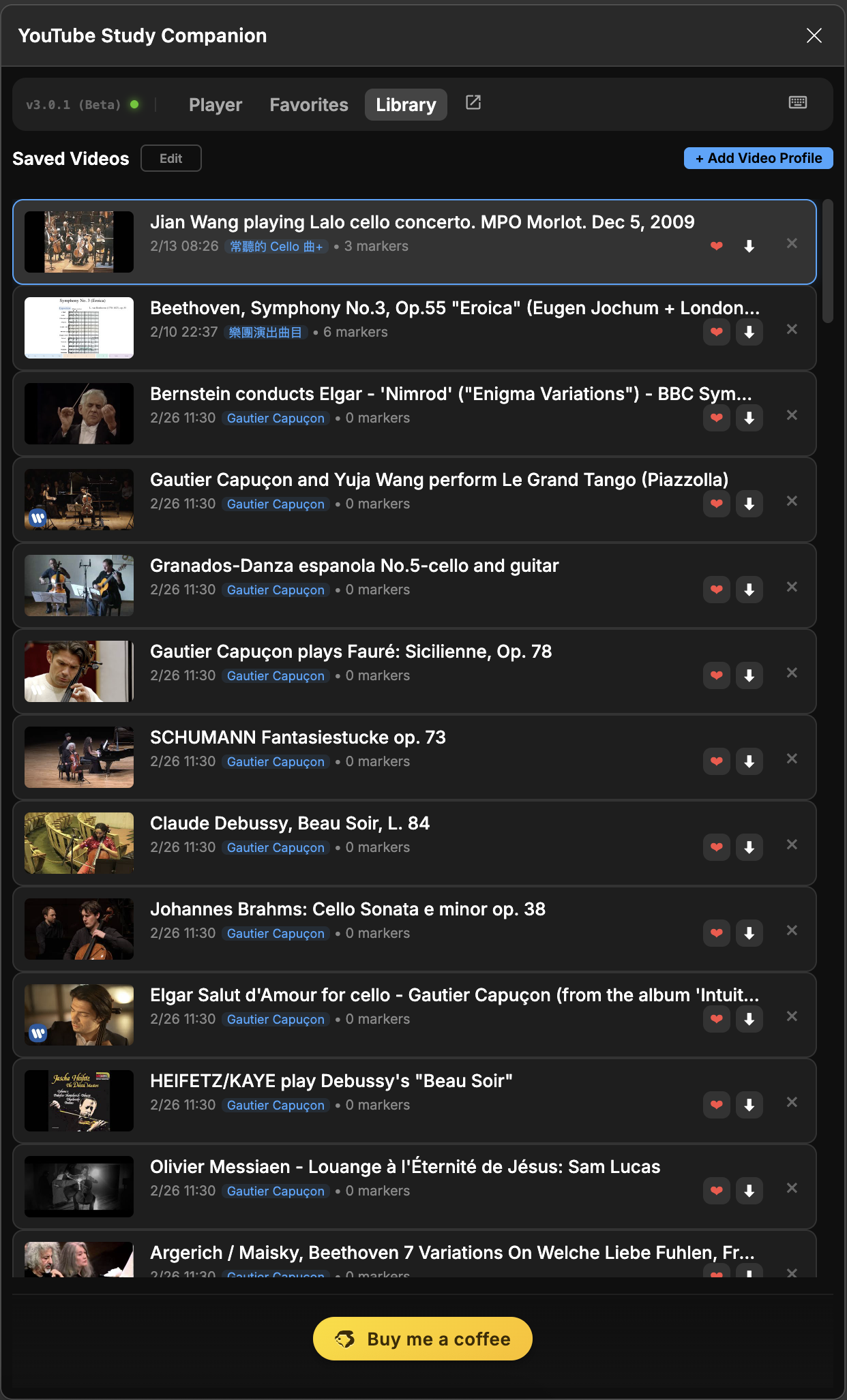
Task: Open the pop-out window icon beside Library
Action: tap(473, 103)
